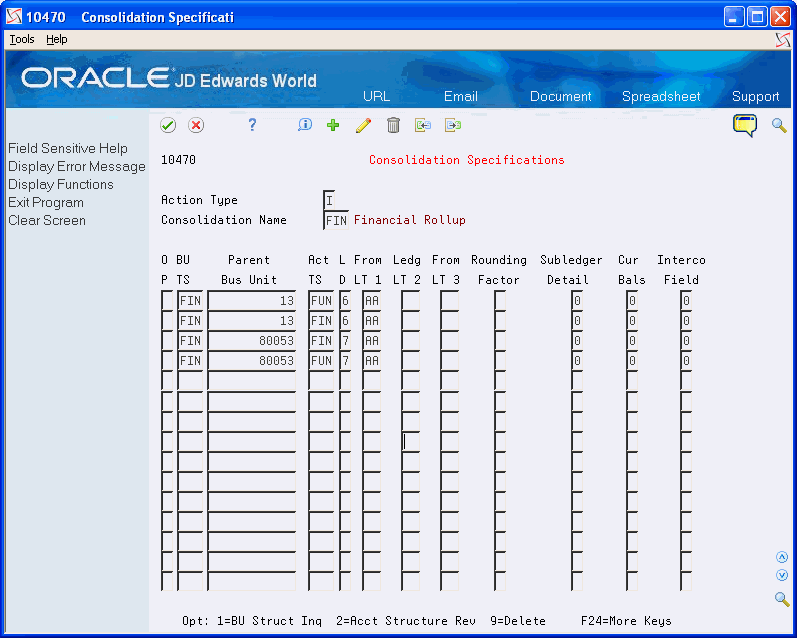Click the JD Edwards icon in menu bar
The height and width of the screenshot is (638, 797).
click(x=783, y=40)
